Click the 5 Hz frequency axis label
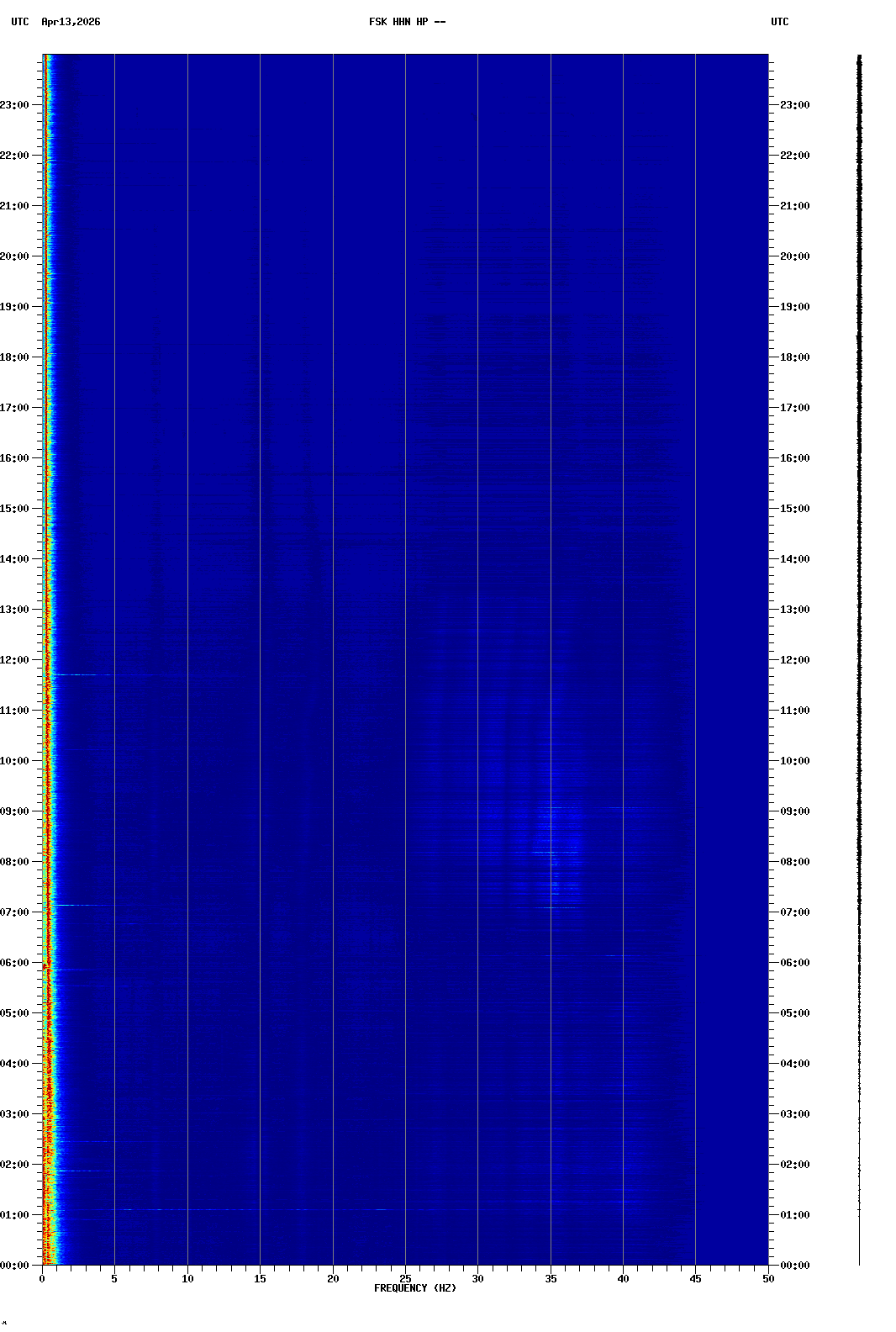This screenshot has width=896, height=1332. (114, 1279)
